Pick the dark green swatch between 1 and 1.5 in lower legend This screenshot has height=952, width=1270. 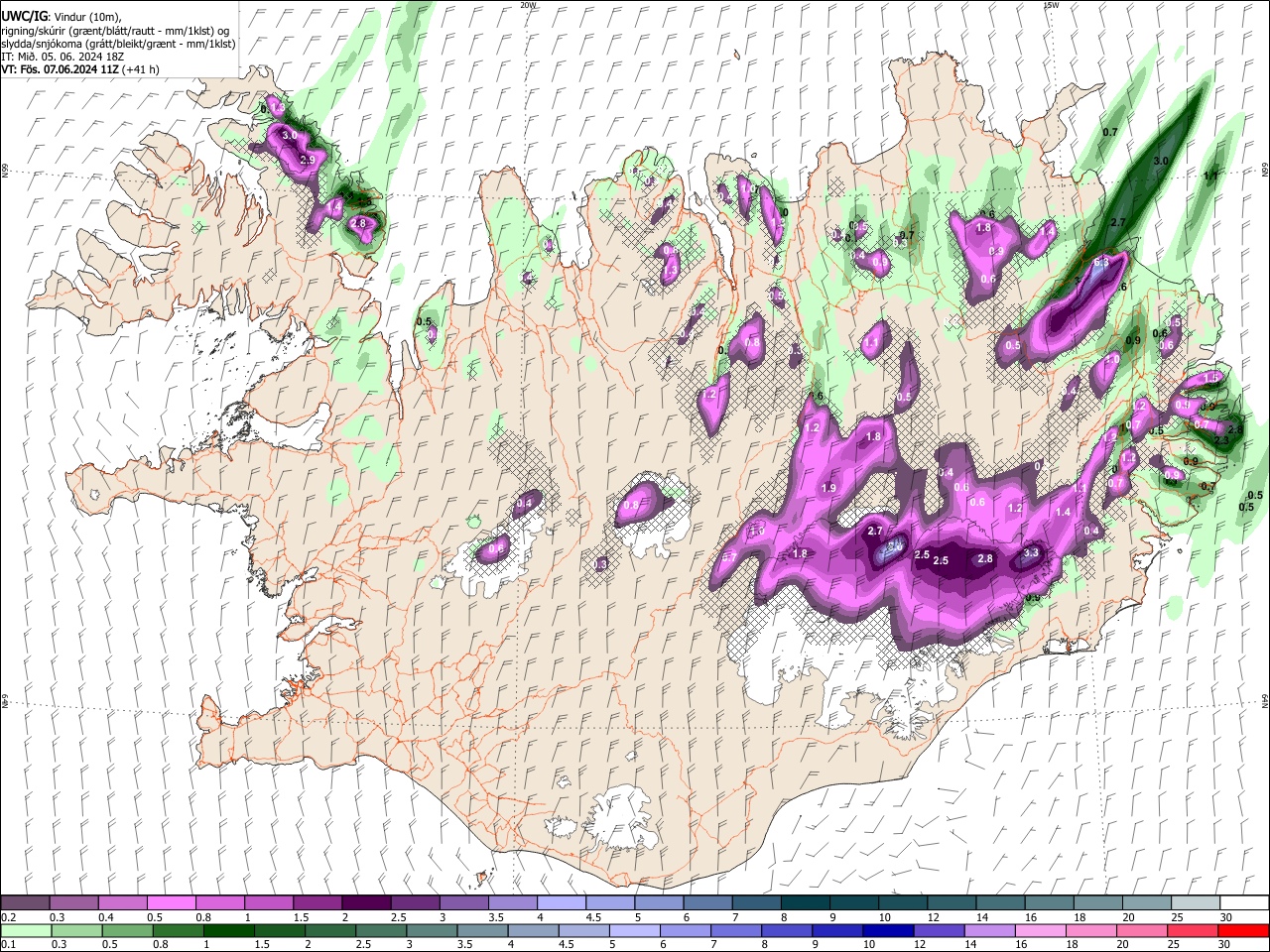point(229,930)
